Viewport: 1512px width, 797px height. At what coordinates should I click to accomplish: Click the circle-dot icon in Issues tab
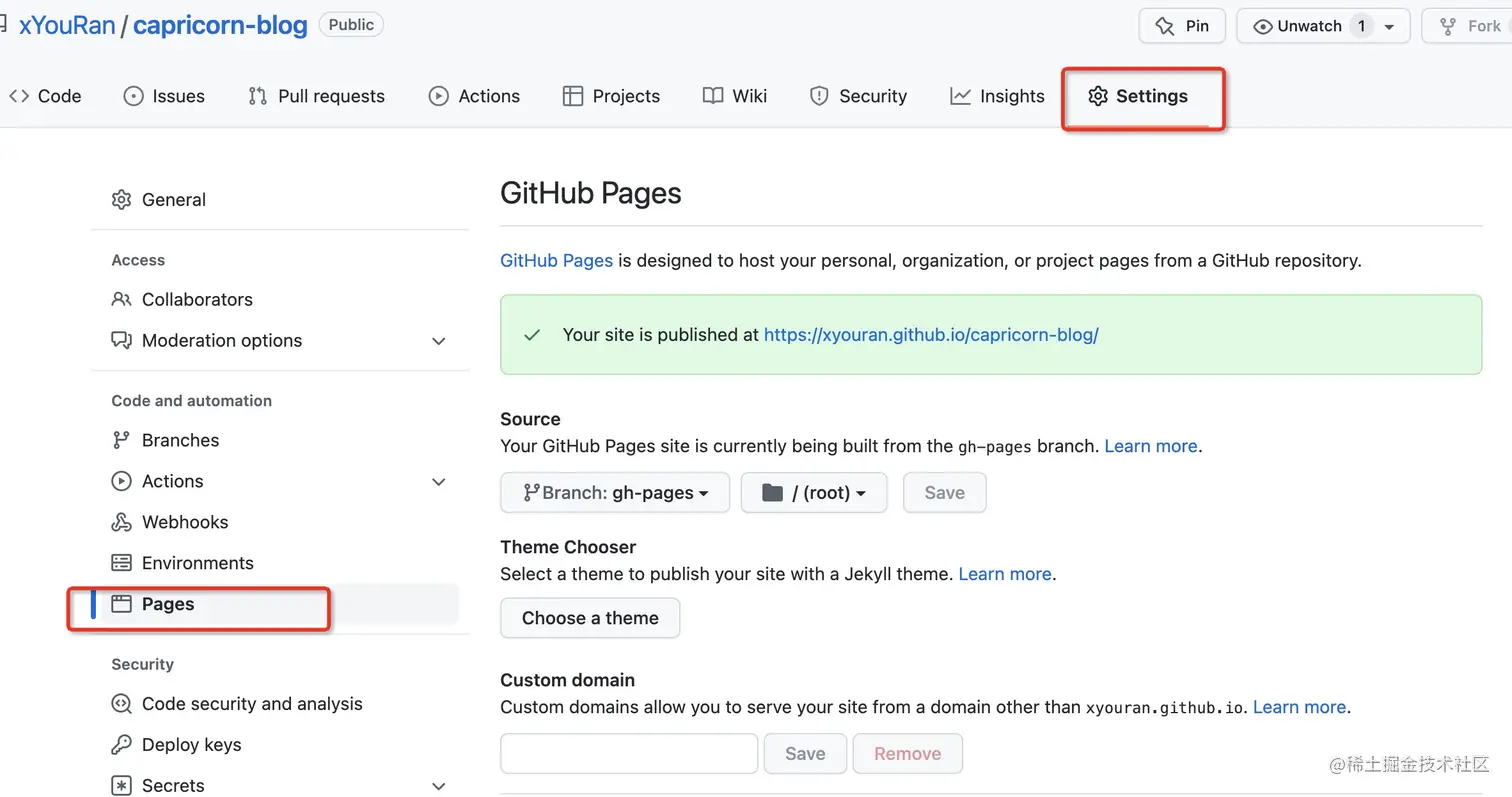(133, 96)
